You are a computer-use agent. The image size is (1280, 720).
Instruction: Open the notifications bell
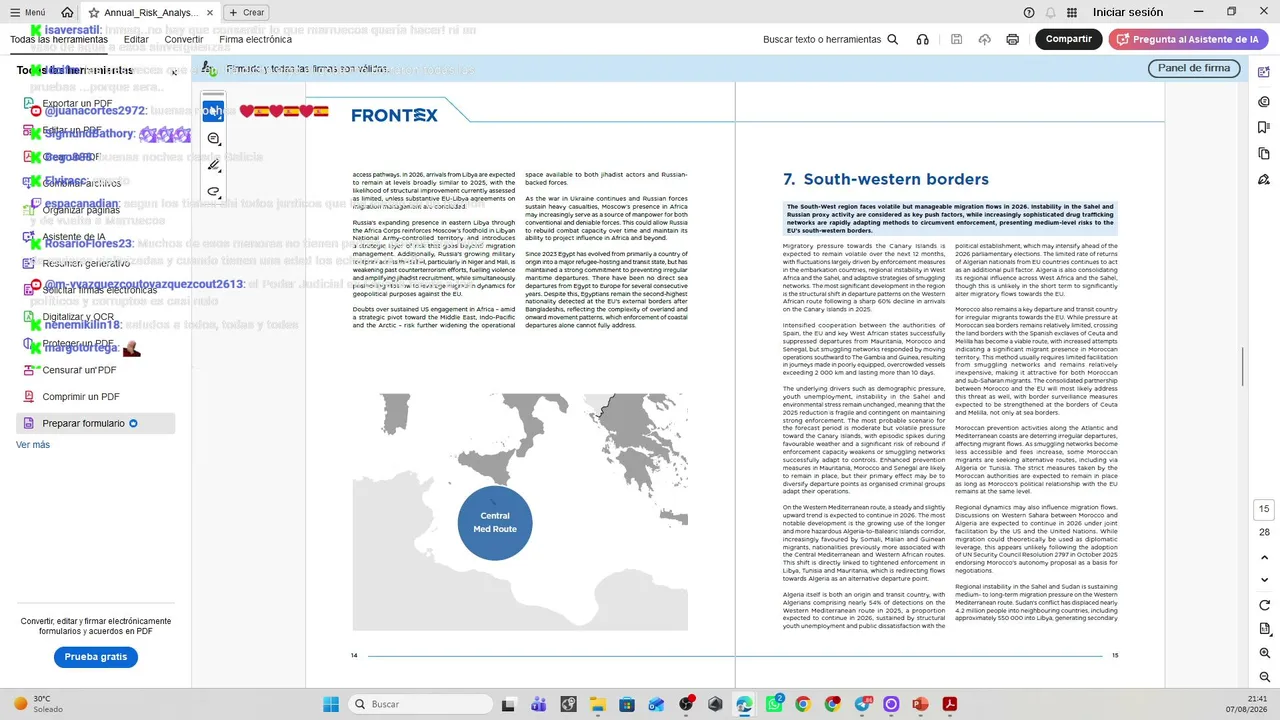[x=1050, y=12]
